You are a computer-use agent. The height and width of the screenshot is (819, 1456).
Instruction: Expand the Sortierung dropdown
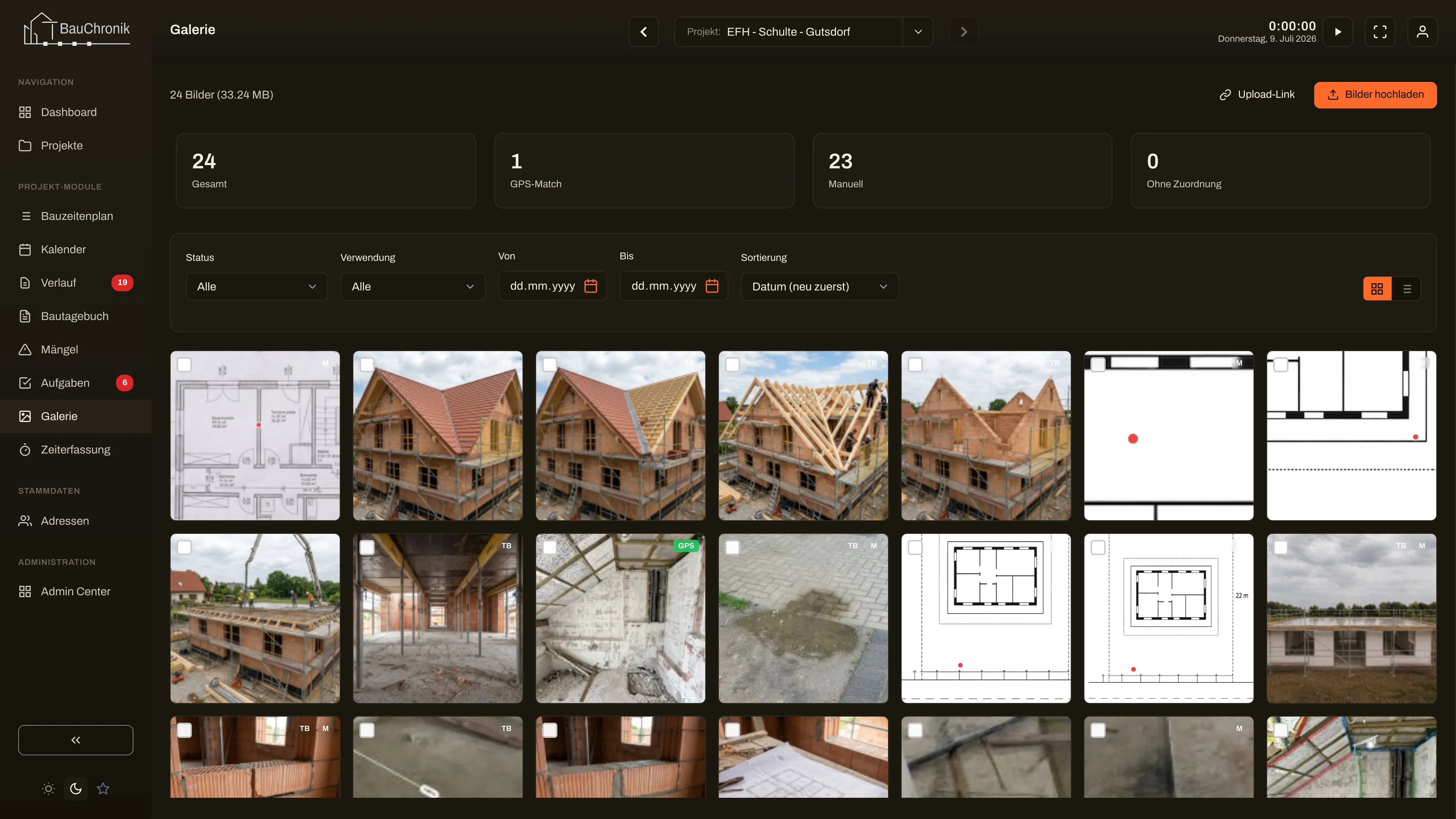click(819, 287)
